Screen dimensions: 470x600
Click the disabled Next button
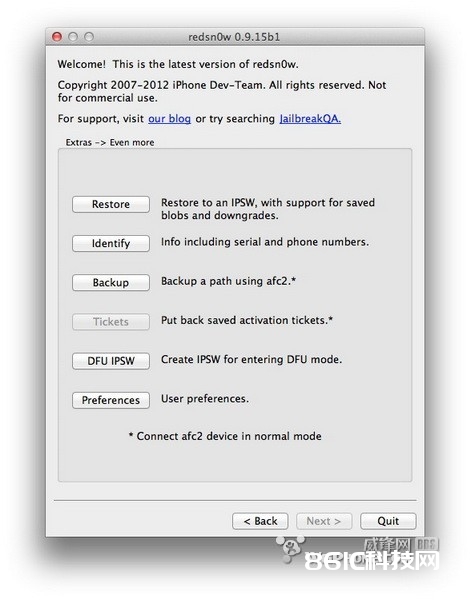(324, 521)
